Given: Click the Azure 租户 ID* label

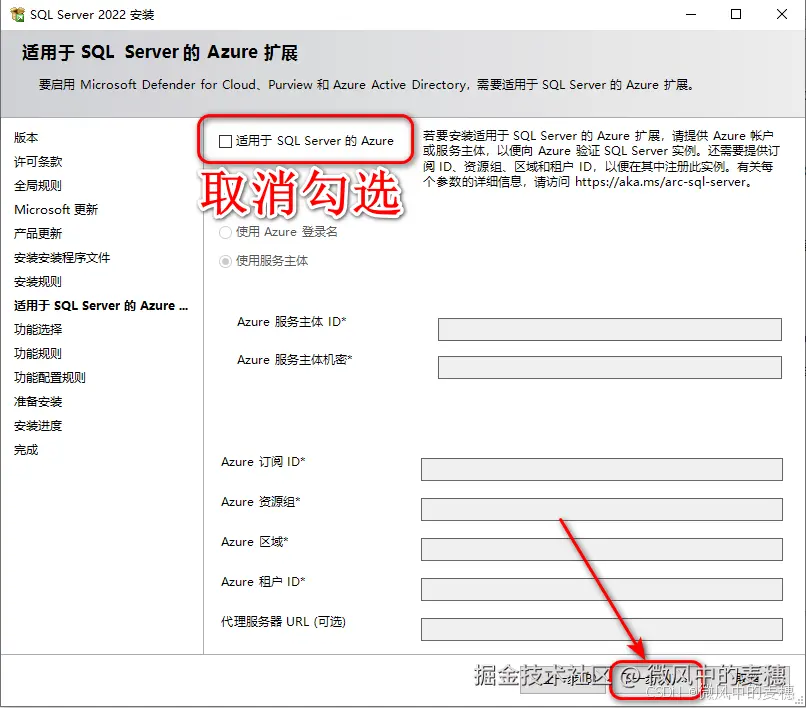Looking at the screenshot, I should click(x=263, y=582).
